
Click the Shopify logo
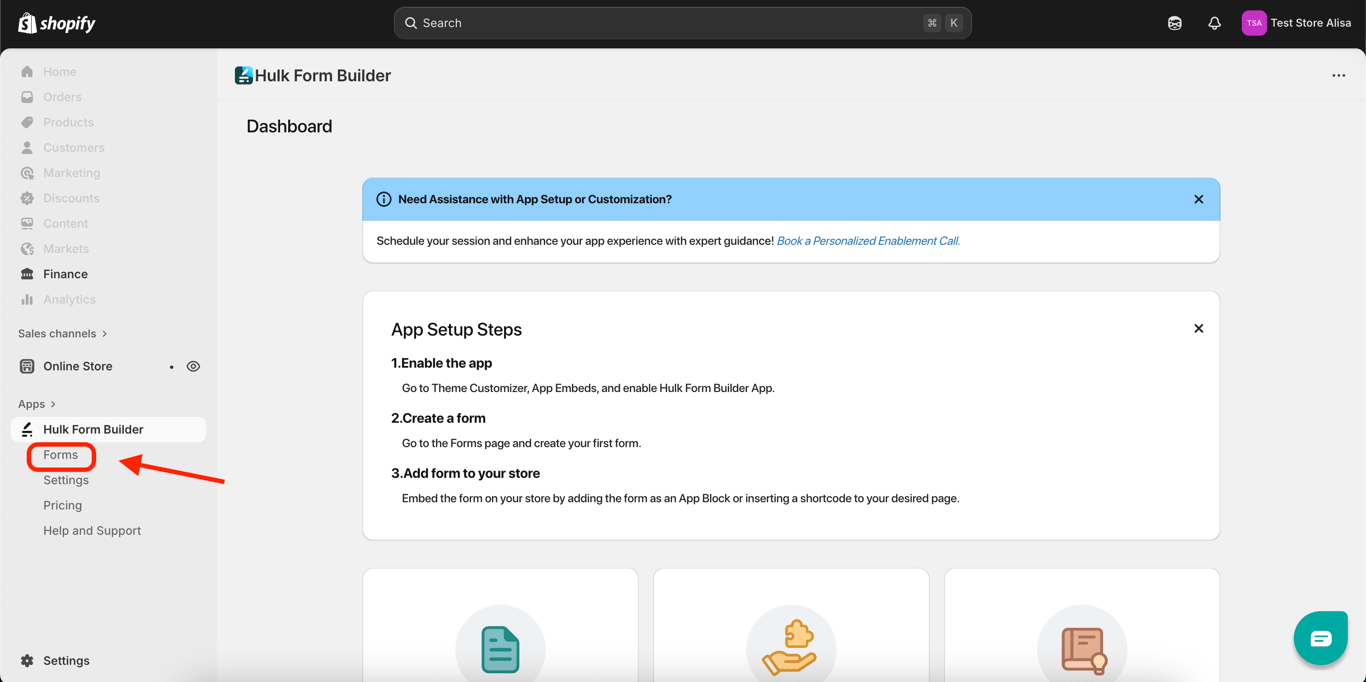(x=57, y=23)
